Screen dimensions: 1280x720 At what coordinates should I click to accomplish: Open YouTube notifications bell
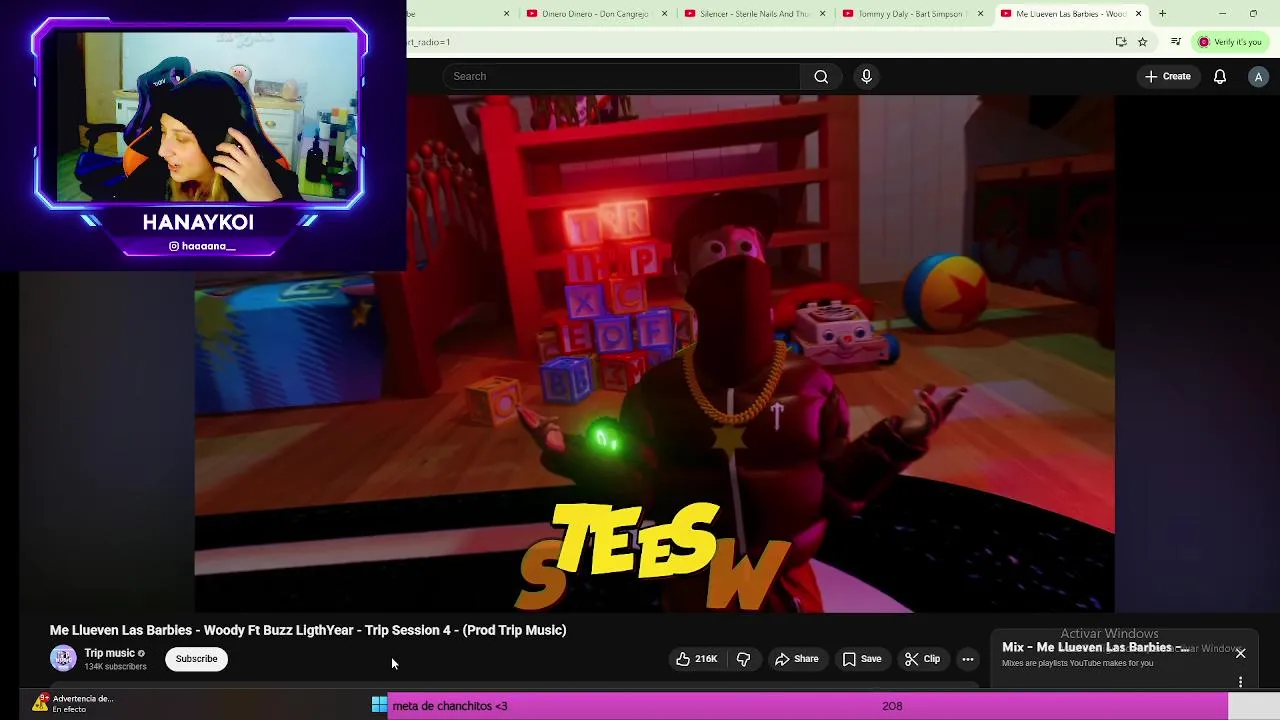click(x=1220, y=76)
